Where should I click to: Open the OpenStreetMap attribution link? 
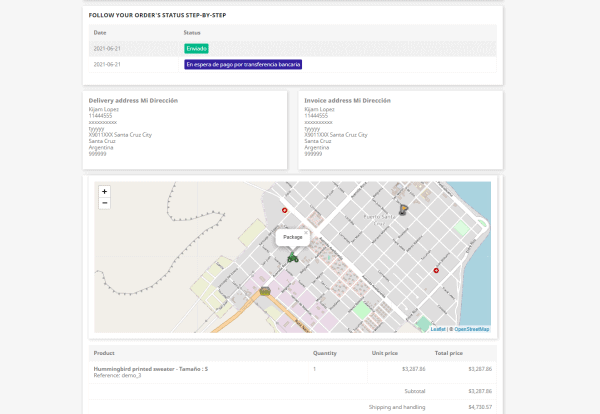[x=472, y=328]
